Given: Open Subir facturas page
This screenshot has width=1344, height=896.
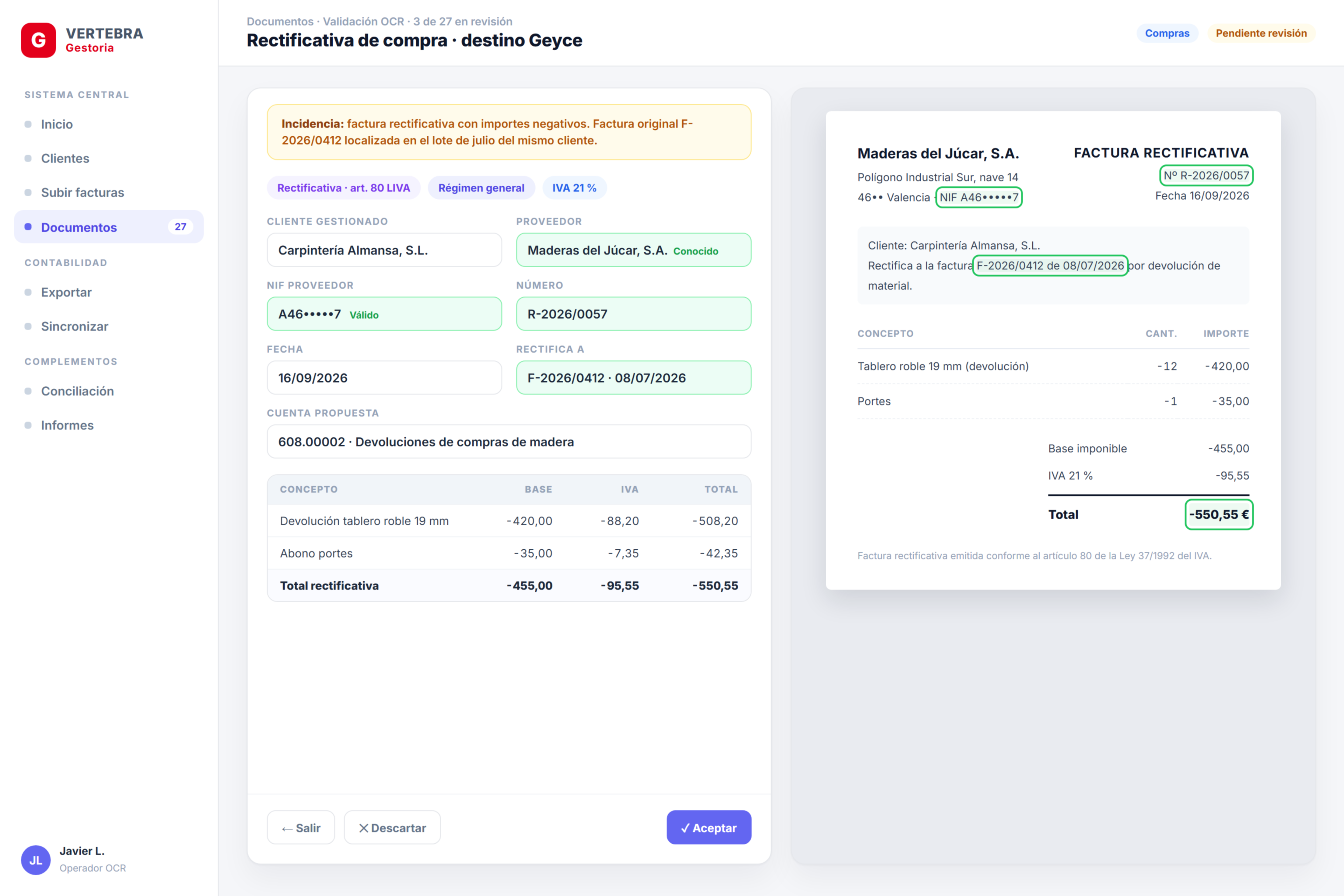Looking at the screenshot, I should (109, 193).
